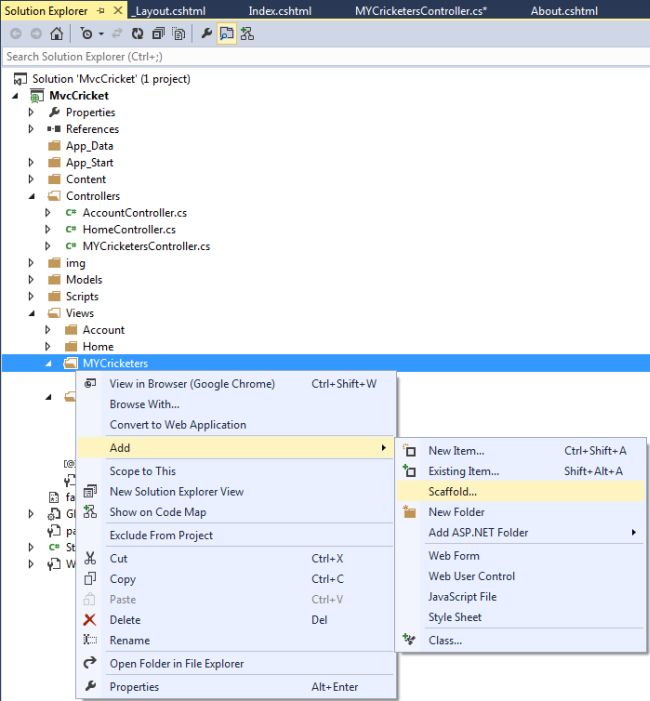Expand the Properties node
The height and width of the screenshot is (701, 650).
(x=31, y=112)
